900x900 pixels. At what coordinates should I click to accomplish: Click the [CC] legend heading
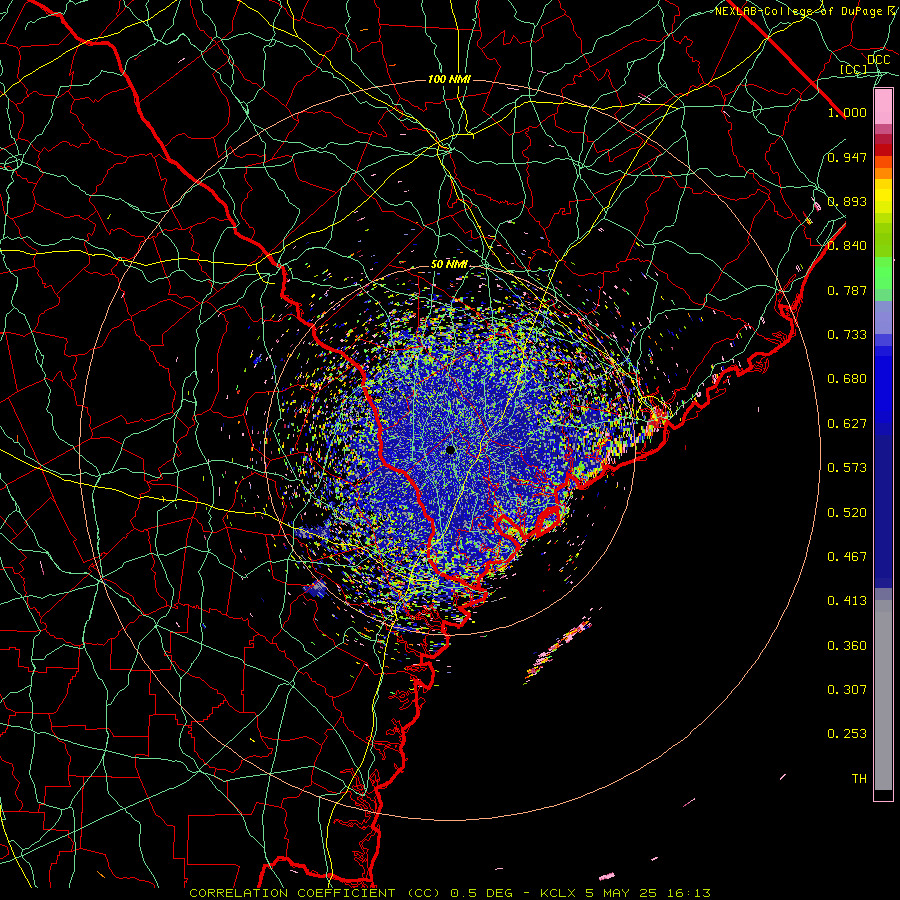[854, 69]
